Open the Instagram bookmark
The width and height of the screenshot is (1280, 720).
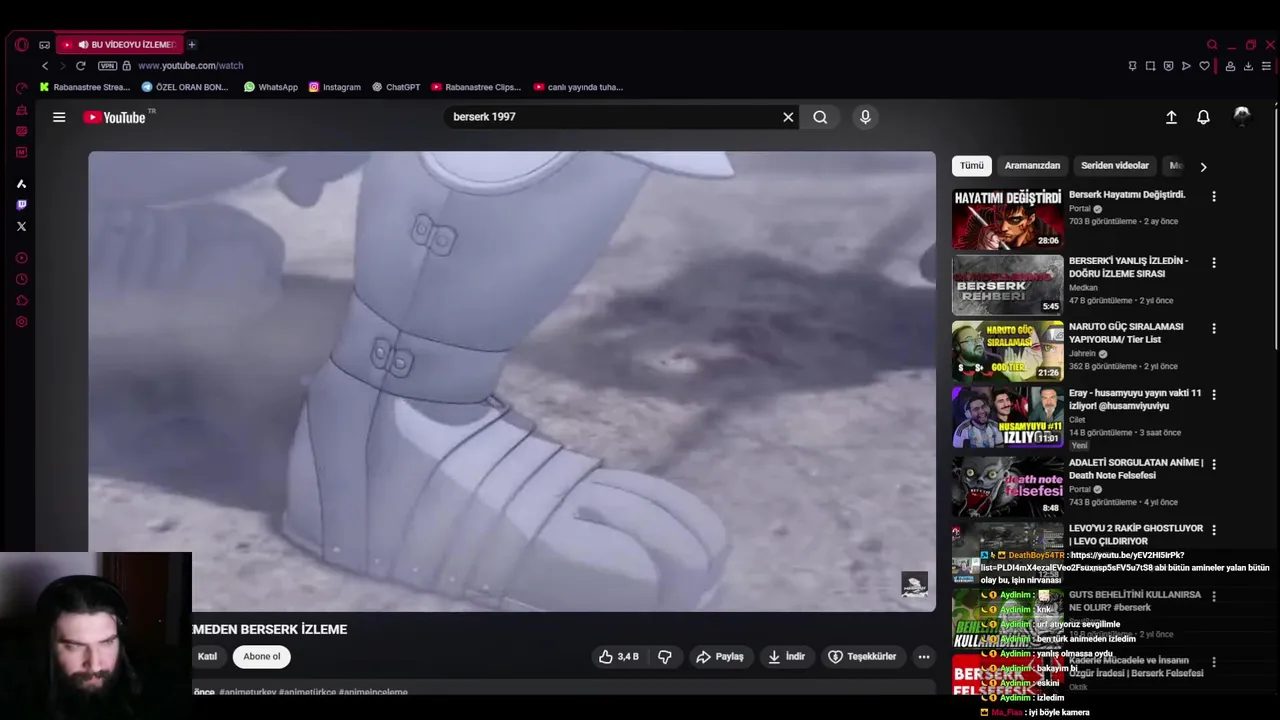(x=335, y=87)
